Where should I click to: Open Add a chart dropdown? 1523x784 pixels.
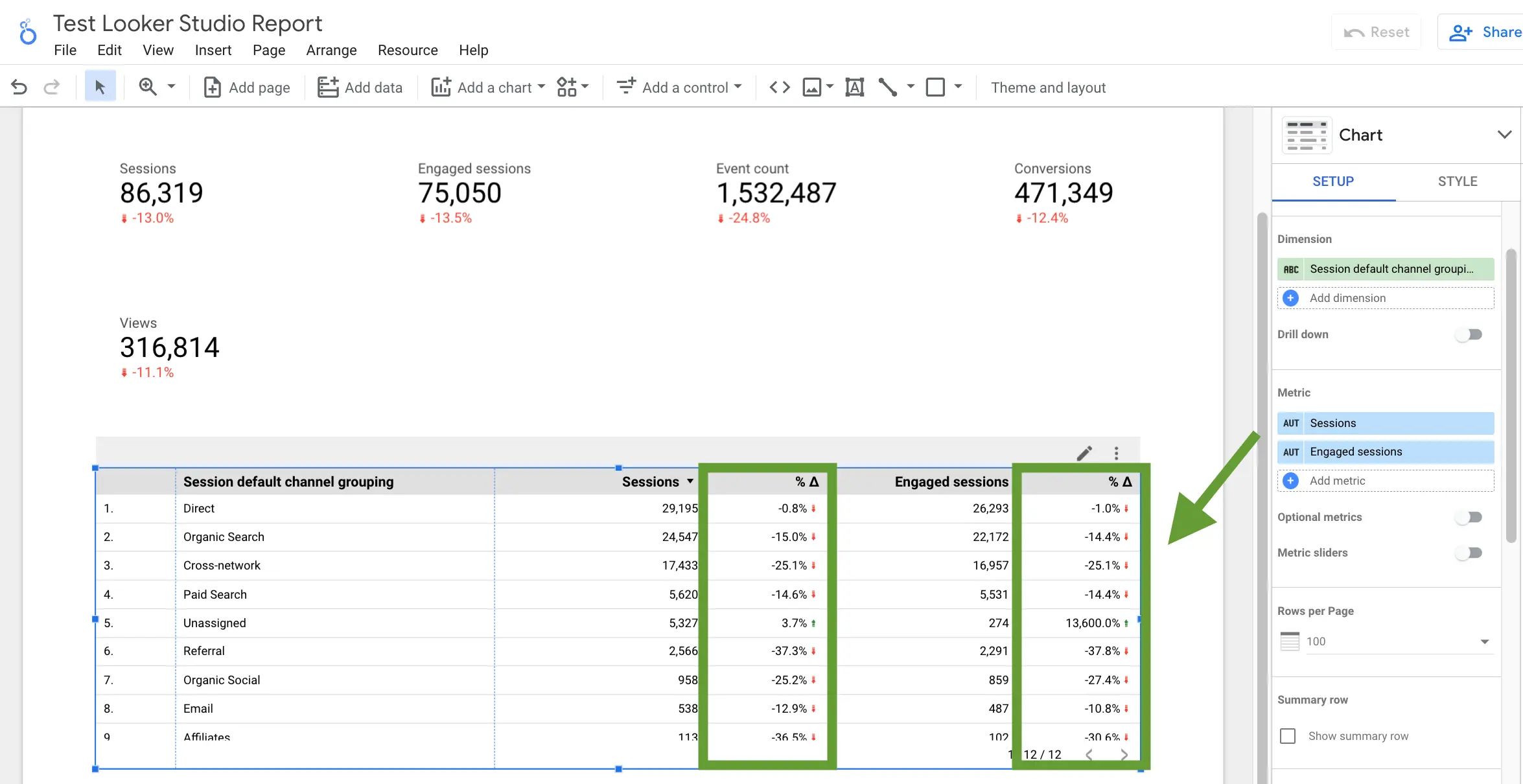tap(488, 87)
